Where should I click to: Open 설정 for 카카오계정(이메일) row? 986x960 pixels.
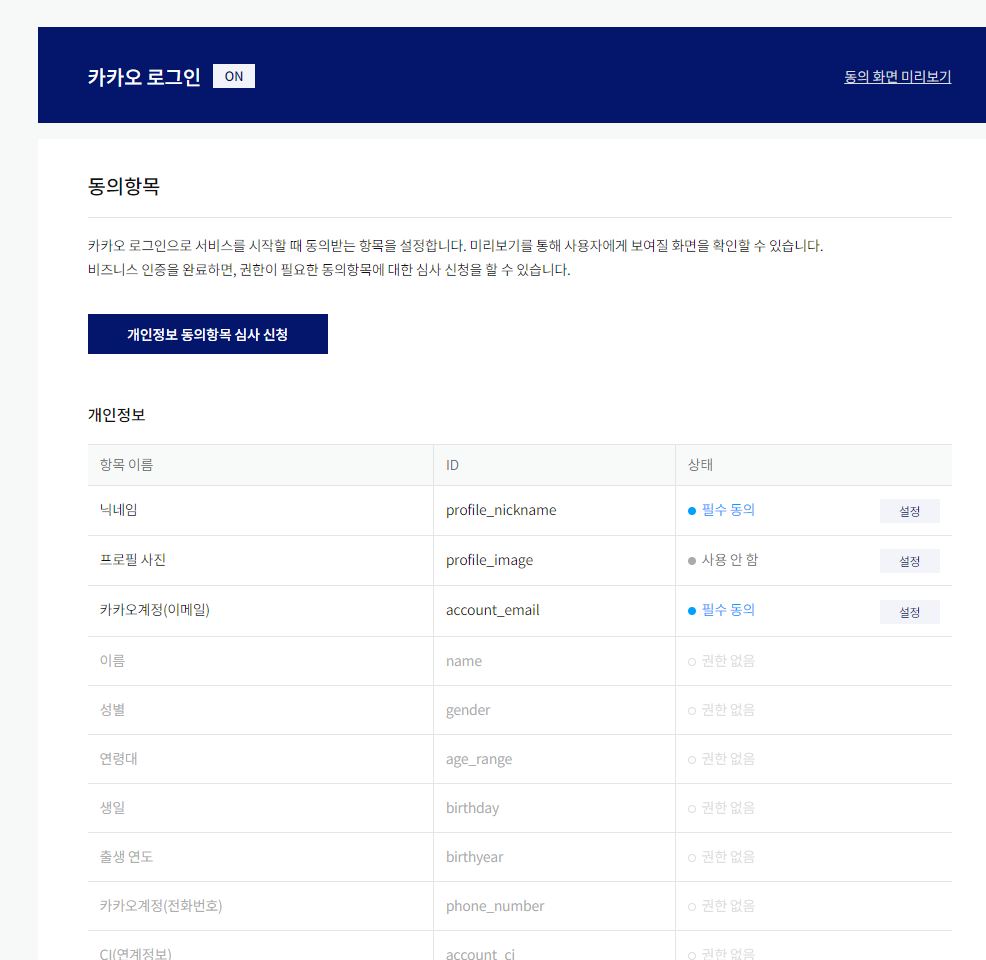pyautogui.click(x=909, y=612)
